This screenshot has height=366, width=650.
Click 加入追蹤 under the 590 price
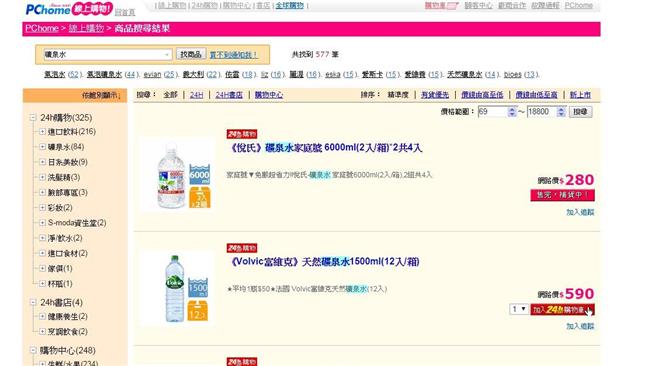(x=580, y=326)
